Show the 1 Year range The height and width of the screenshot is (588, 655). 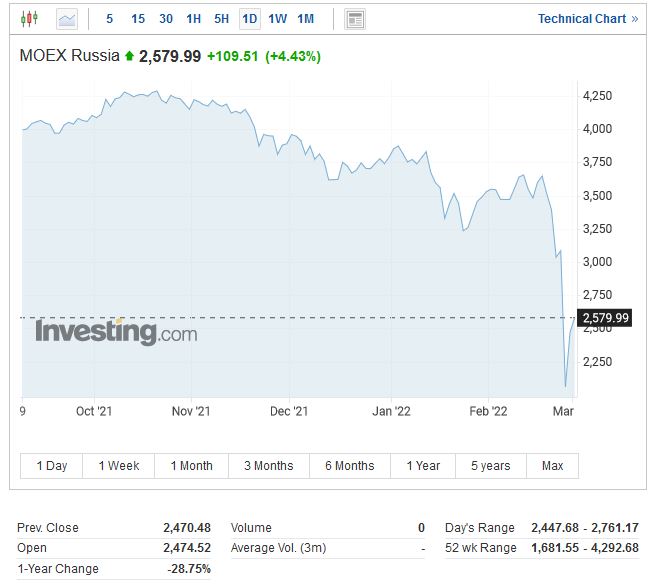(423, 466)
